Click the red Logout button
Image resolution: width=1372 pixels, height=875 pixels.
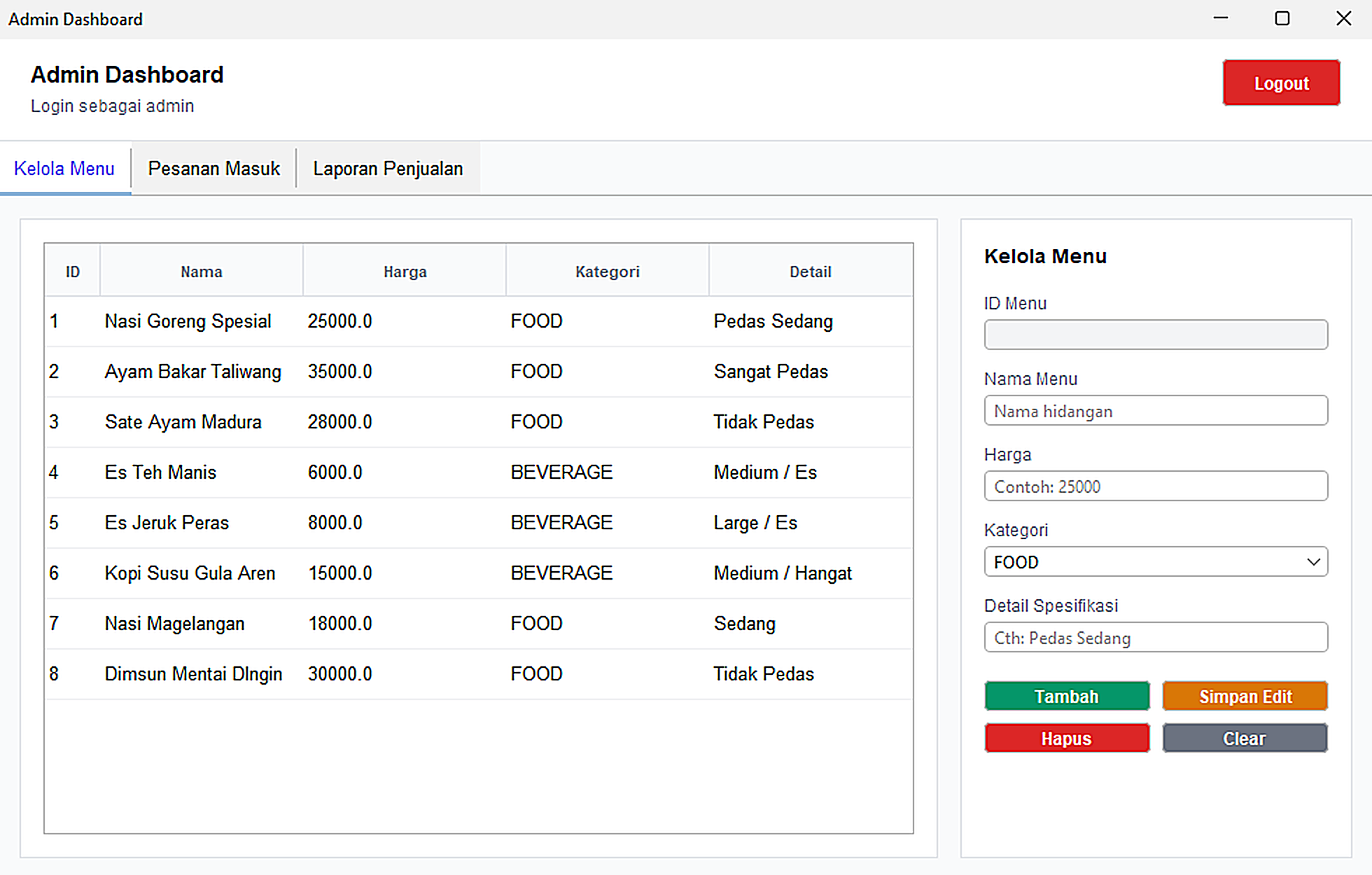pyautogui.click(x=1281, y=83)
